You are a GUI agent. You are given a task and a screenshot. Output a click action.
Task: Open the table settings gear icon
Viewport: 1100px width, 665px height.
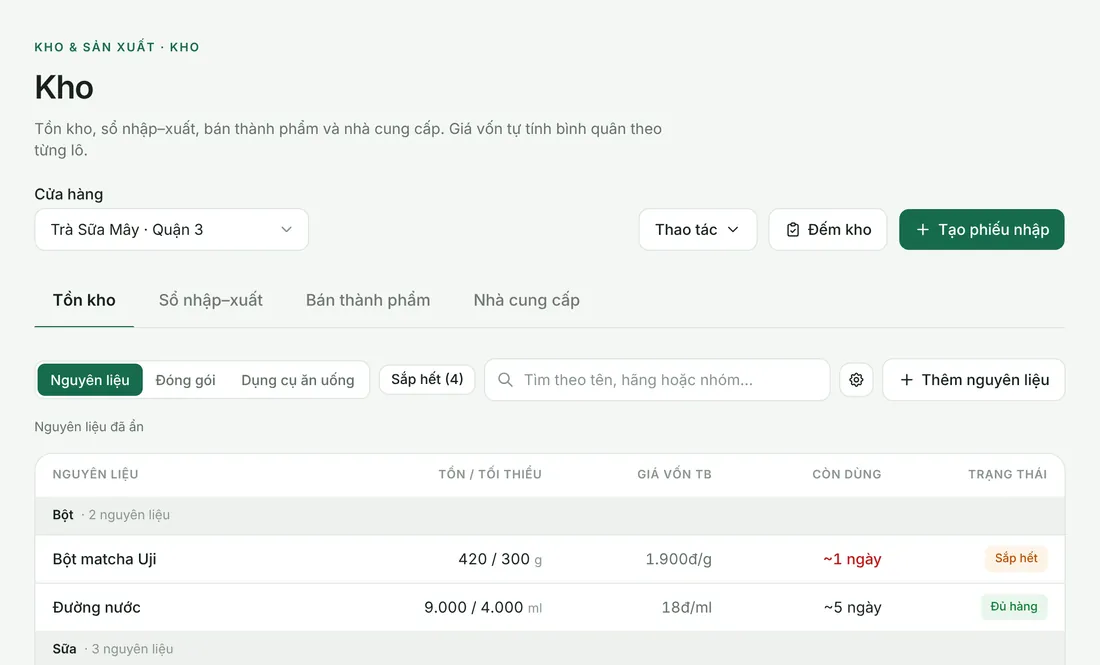point(856,379)
